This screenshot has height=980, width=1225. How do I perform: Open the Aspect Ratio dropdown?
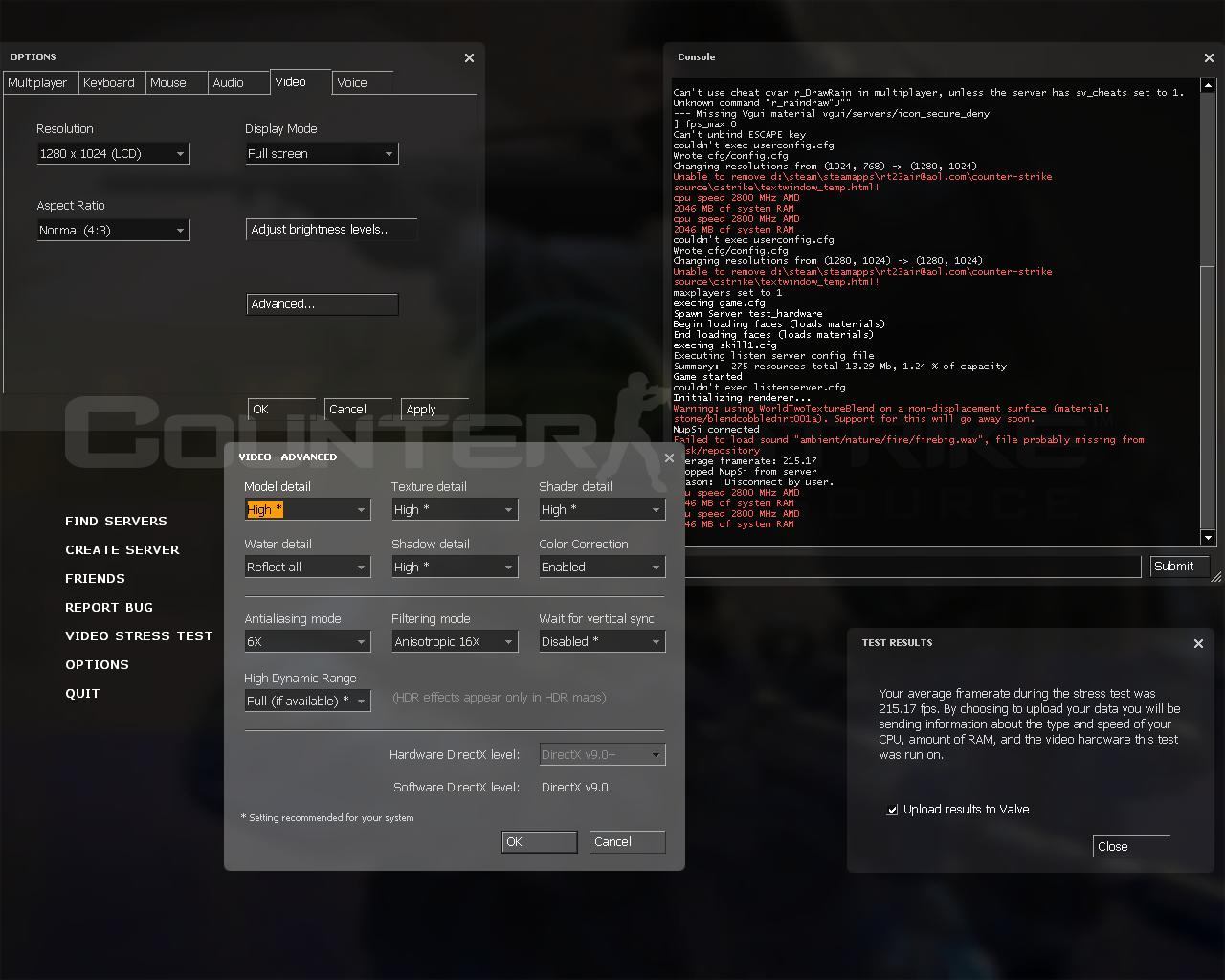[113, 230]
